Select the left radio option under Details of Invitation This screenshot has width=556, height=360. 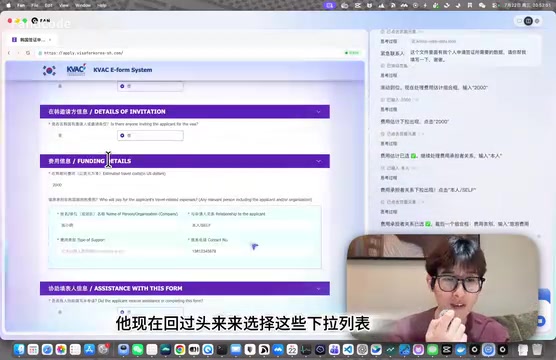tap(60, 135)
